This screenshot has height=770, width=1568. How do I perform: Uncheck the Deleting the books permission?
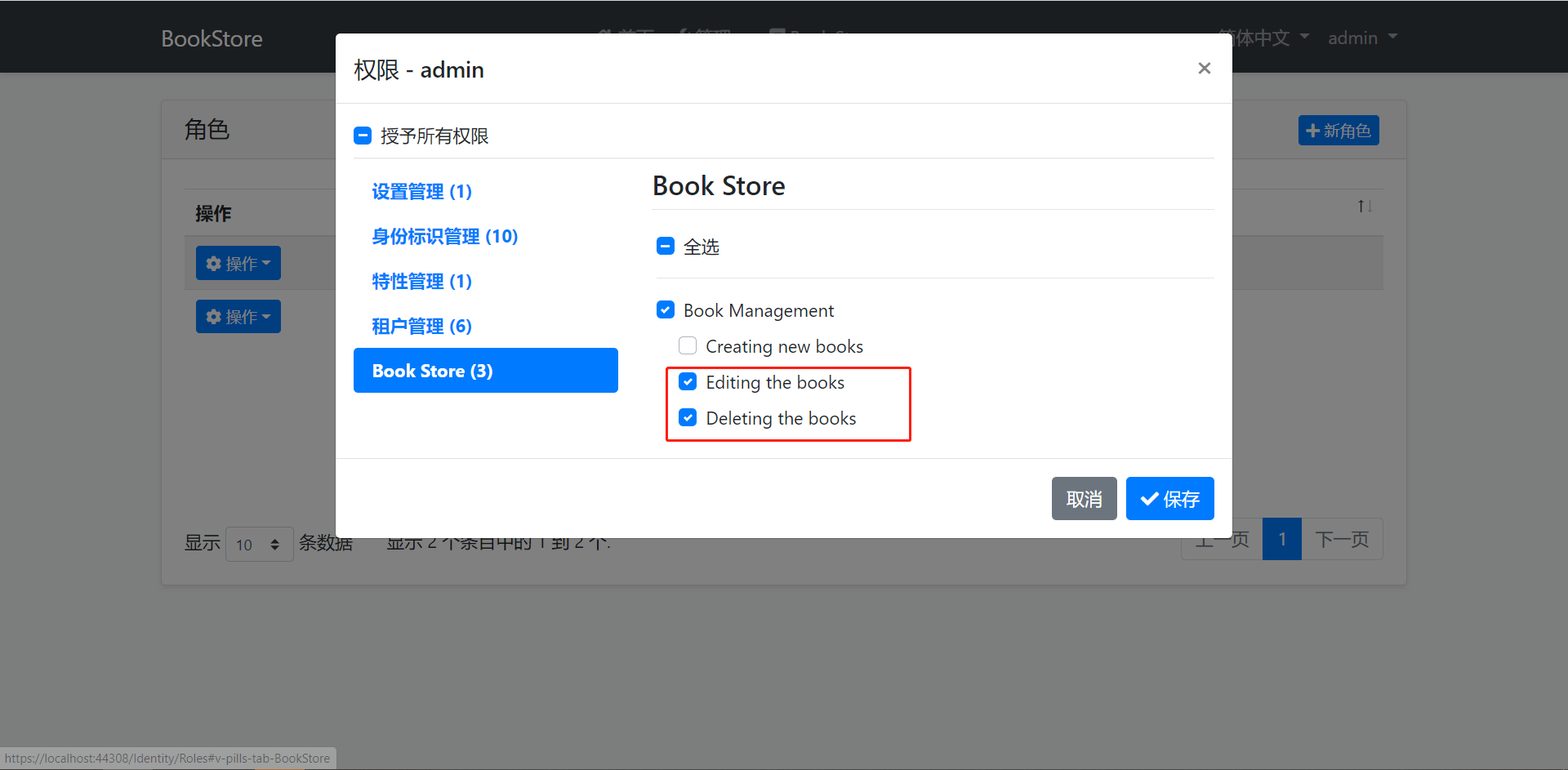point(687,417)
